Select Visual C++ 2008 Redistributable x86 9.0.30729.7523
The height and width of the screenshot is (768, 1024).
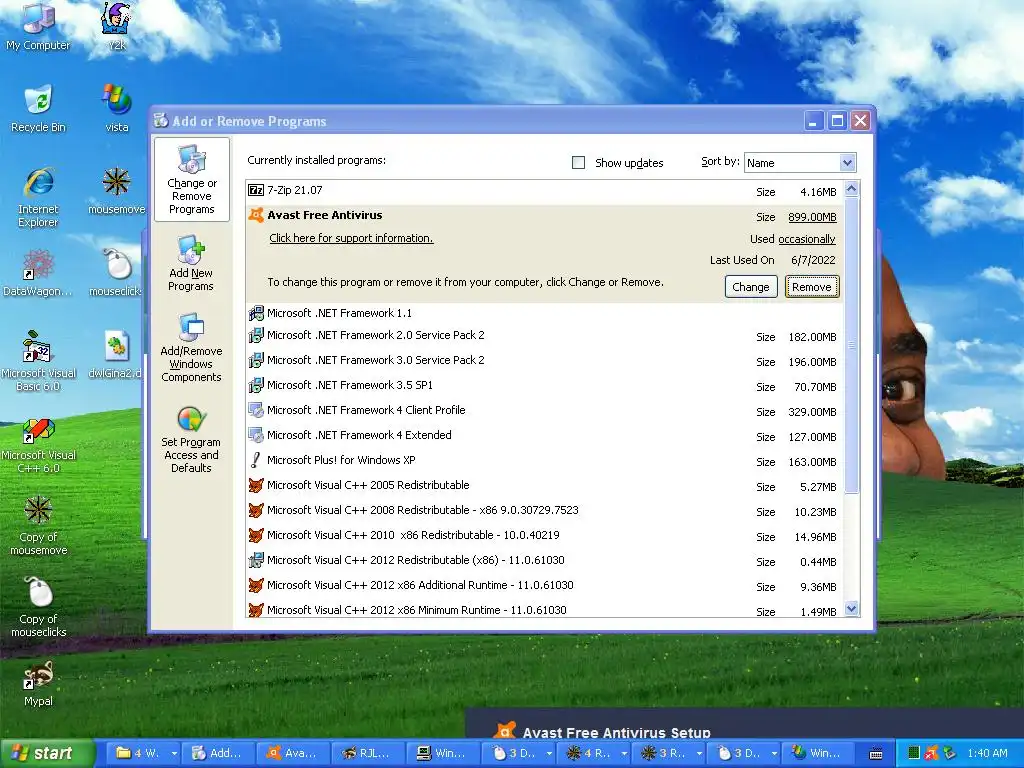click(545, 511)
